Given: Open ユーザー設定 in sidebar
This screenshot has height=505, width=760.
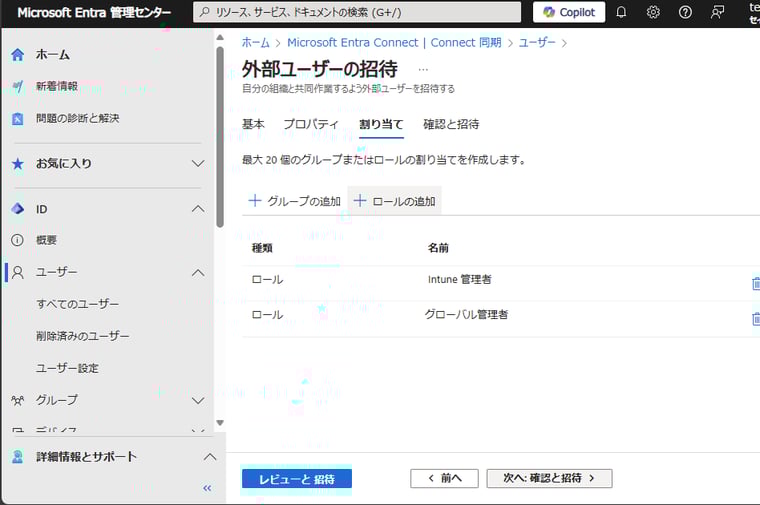Looking at the screenshot, I should coord(67,368).
